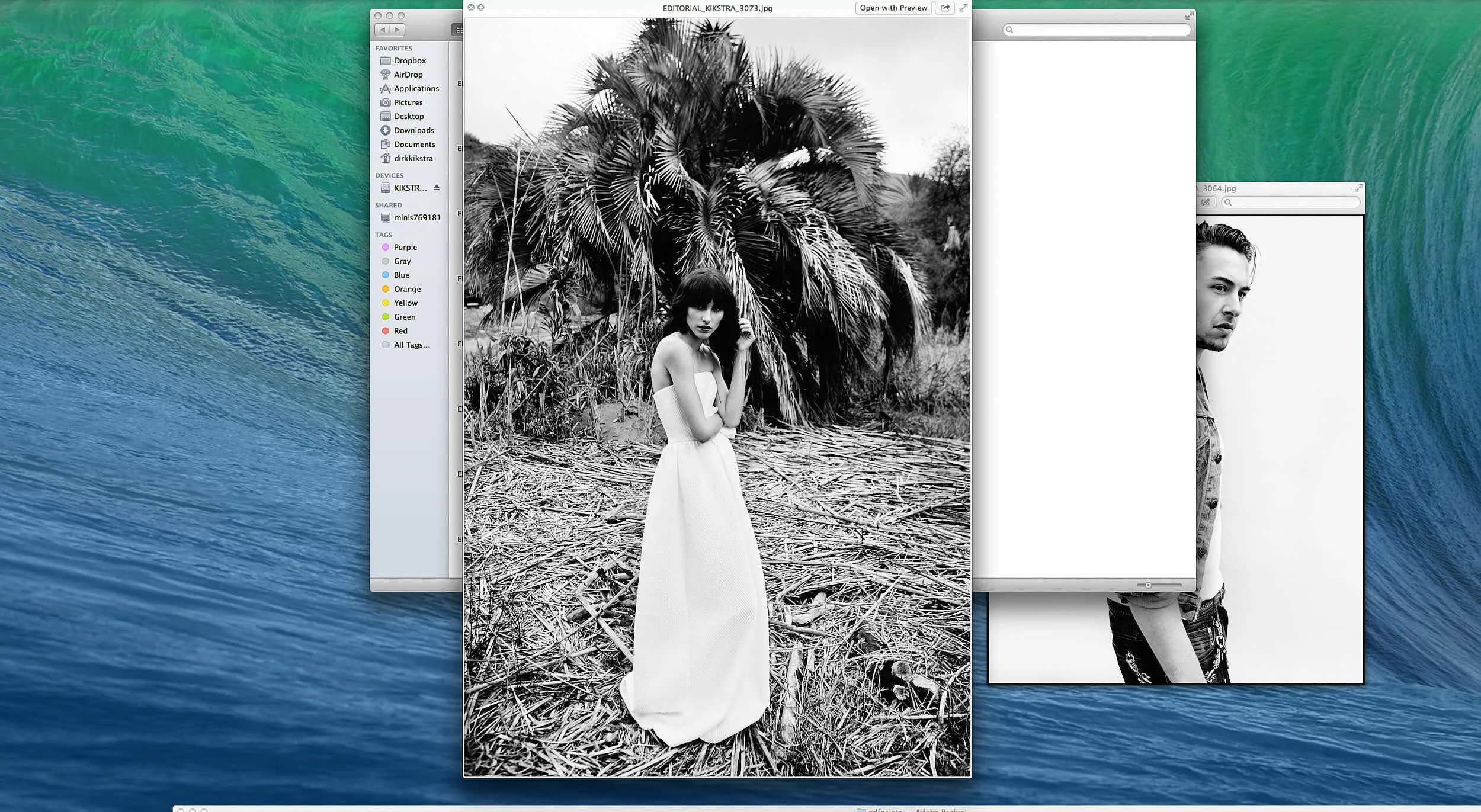Screen dimensions: 1481x812
Task: Click the Open with Preview button
Action: 893,8
